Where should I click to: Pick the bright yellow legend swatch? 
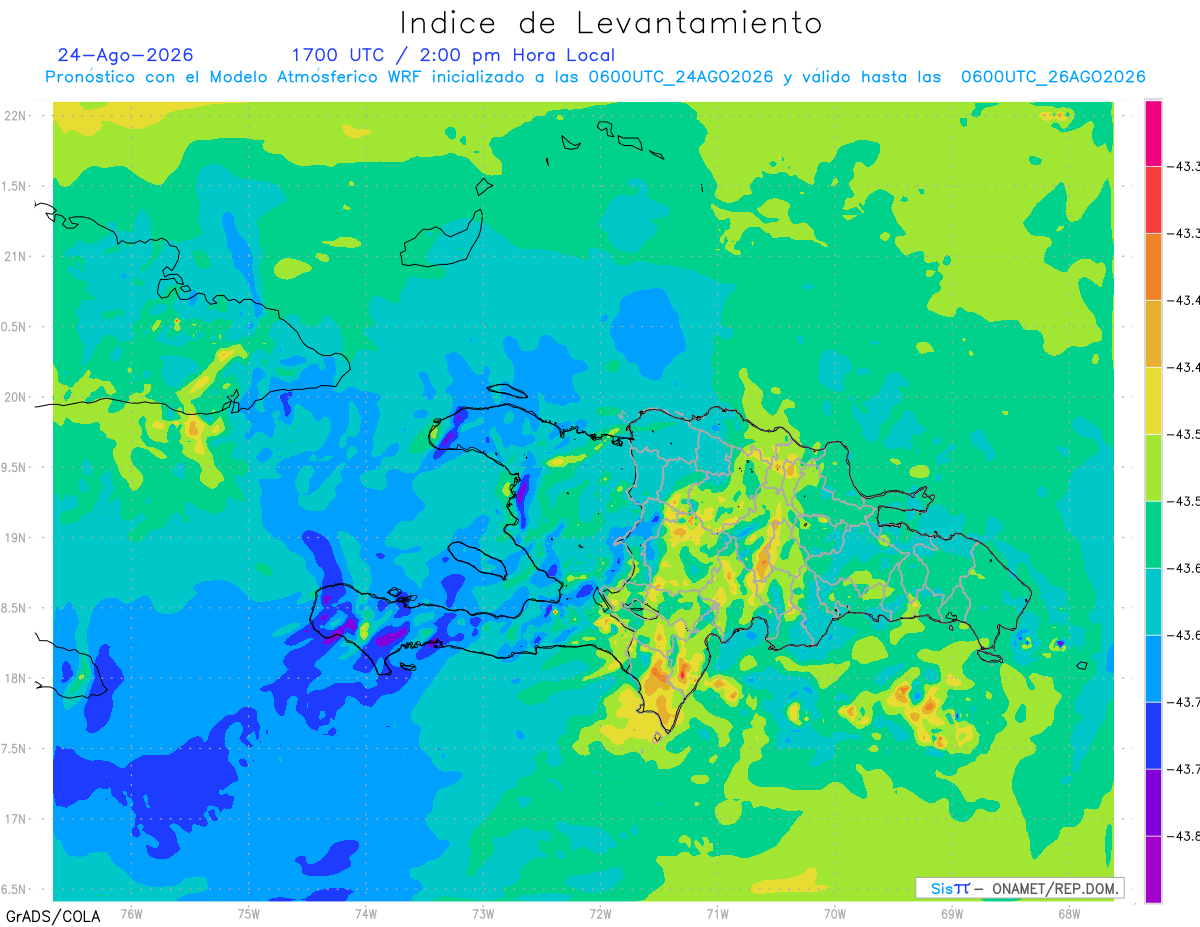click(1153, 401)
